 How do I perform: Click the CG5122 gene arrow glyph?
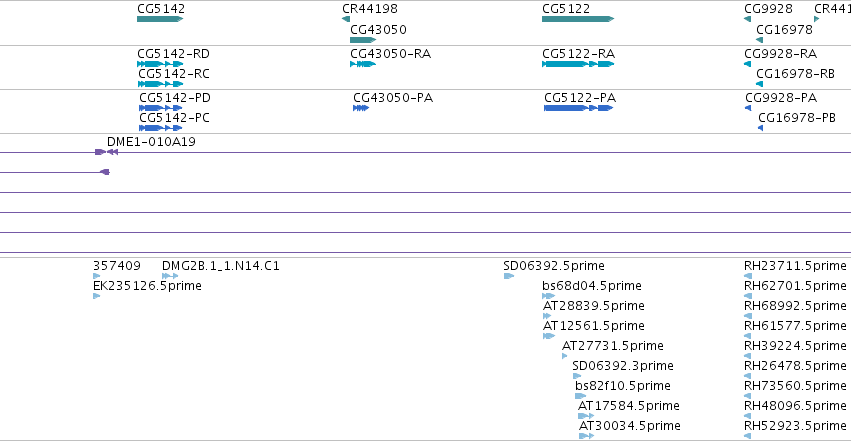pyautogui.click(x=578, y=19)
